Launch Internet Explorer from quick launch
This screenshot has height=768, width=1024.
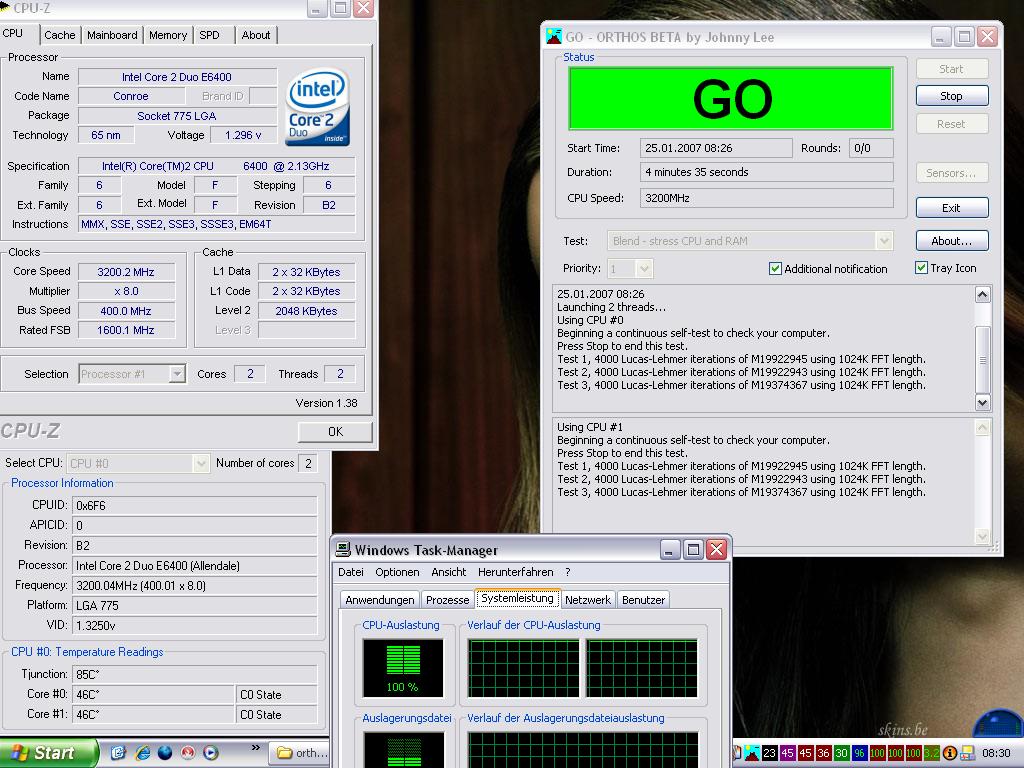(x=142, y=753)
